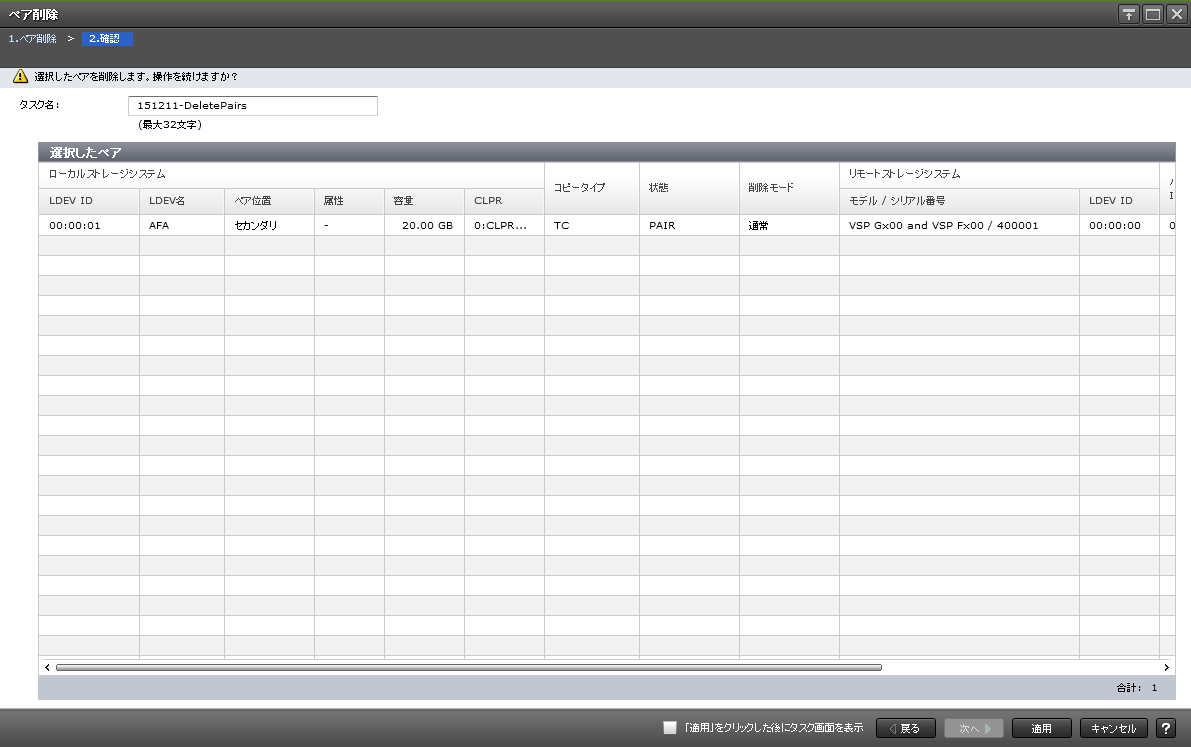Click the 合計: 1 total label
The width and height of the screenshot is (1191, 747).
1136,688
